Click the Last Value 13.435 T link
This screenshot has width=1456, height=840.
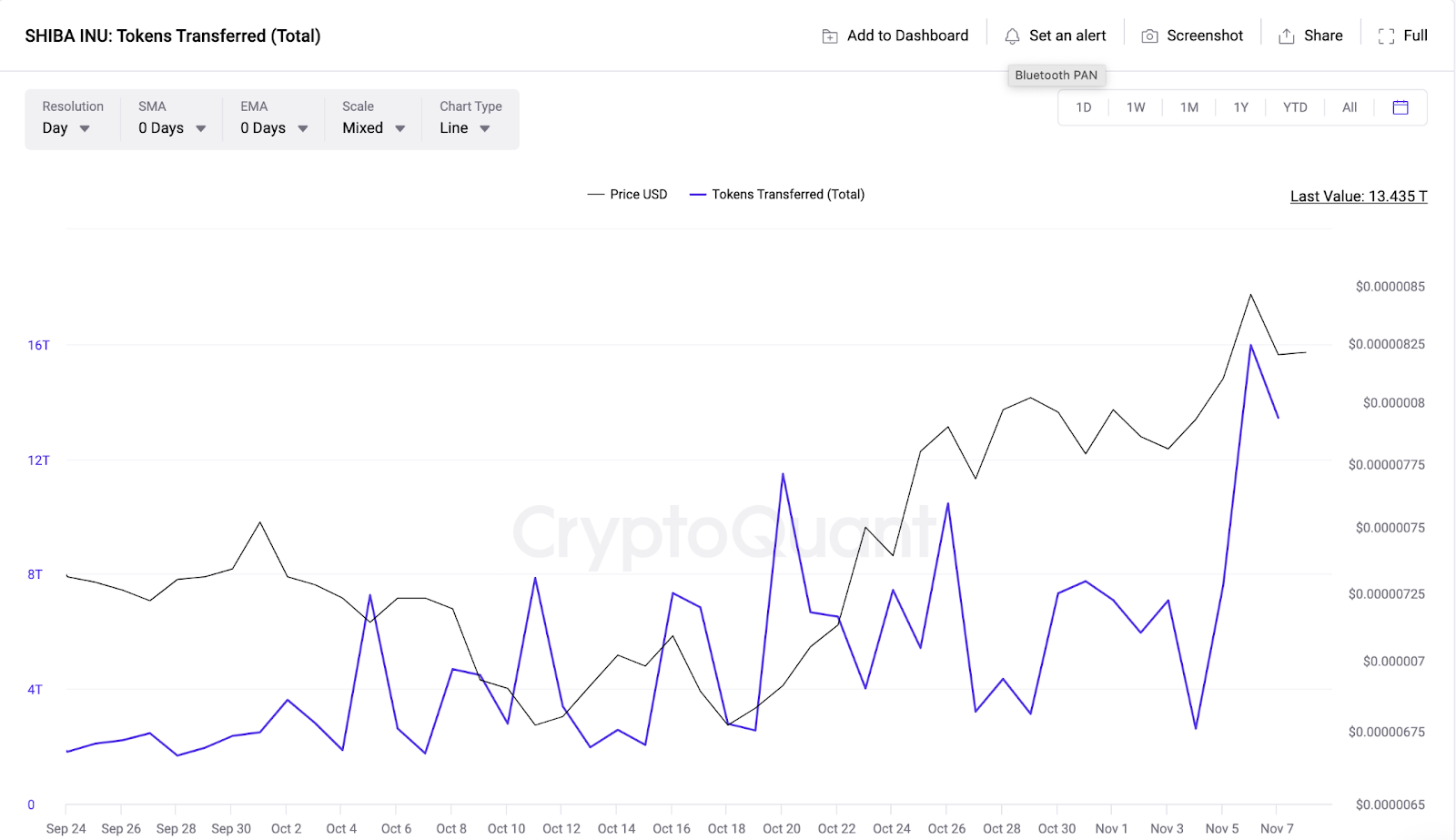1358,197
